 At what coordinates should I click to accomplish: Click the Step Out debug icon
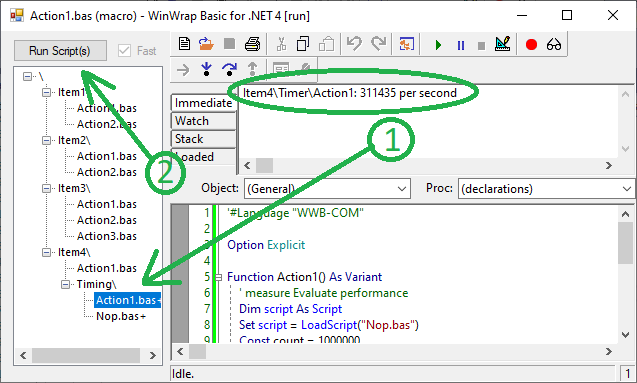[252, 69]
